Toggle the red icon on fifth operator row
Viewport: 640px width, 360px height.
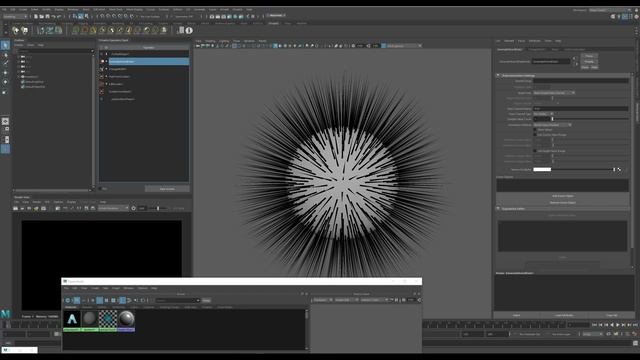pos(102,84)
